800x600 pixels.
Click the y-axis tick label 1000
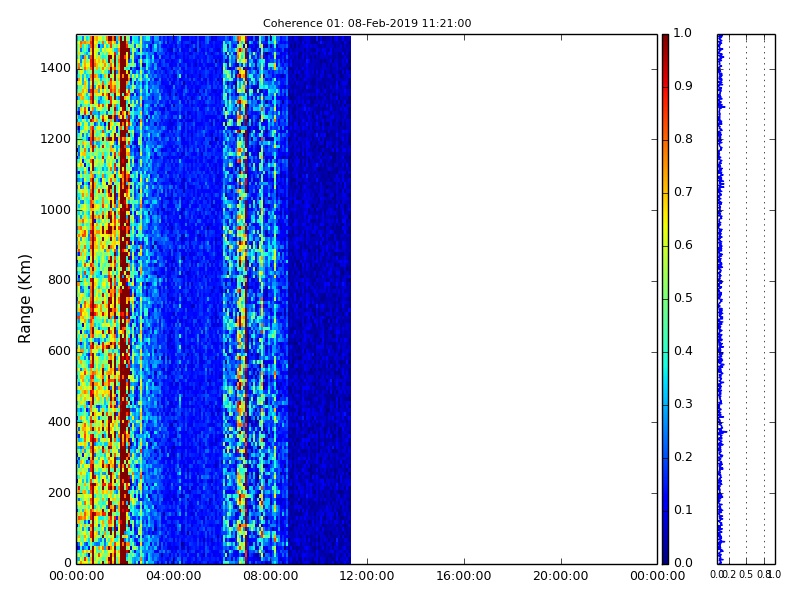[56, 210]
